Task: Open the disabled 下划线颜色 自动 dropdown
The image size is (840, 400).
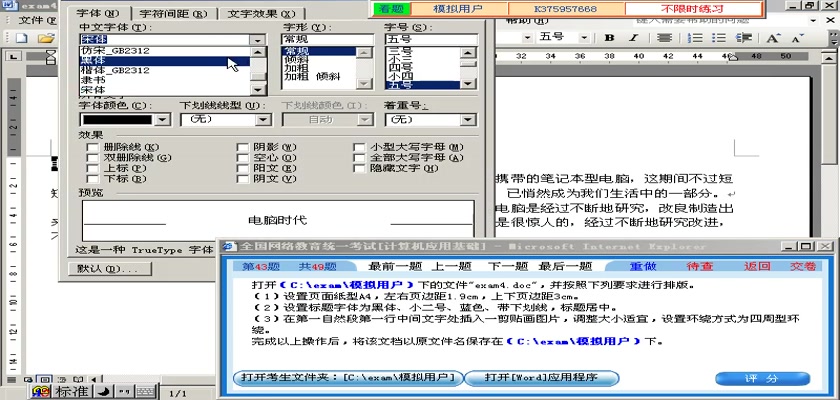Action: (x=365, y=119)
